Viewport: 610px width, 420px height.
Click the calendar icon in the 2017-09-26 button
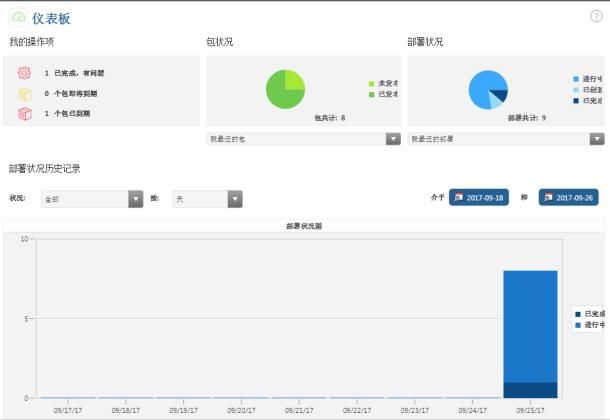click(548, 197)
